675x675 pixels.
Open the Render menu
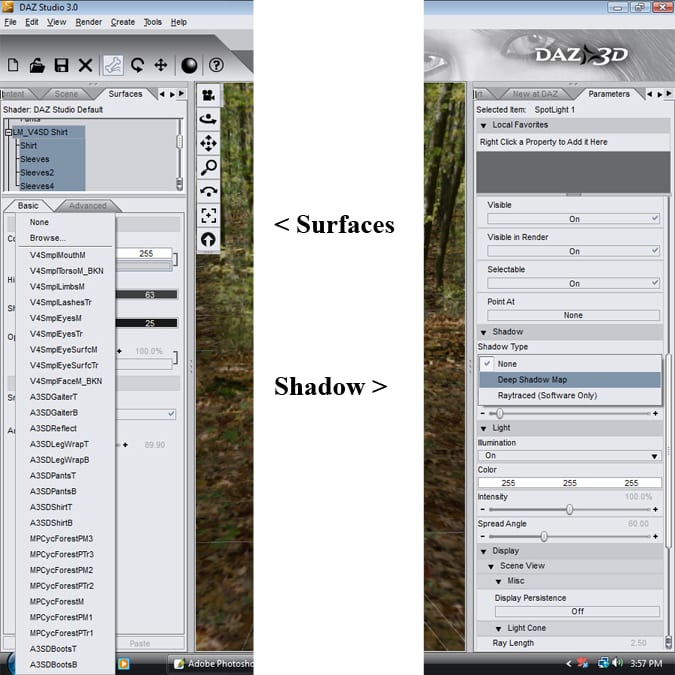pyautogui.click(x=89, y=22)
